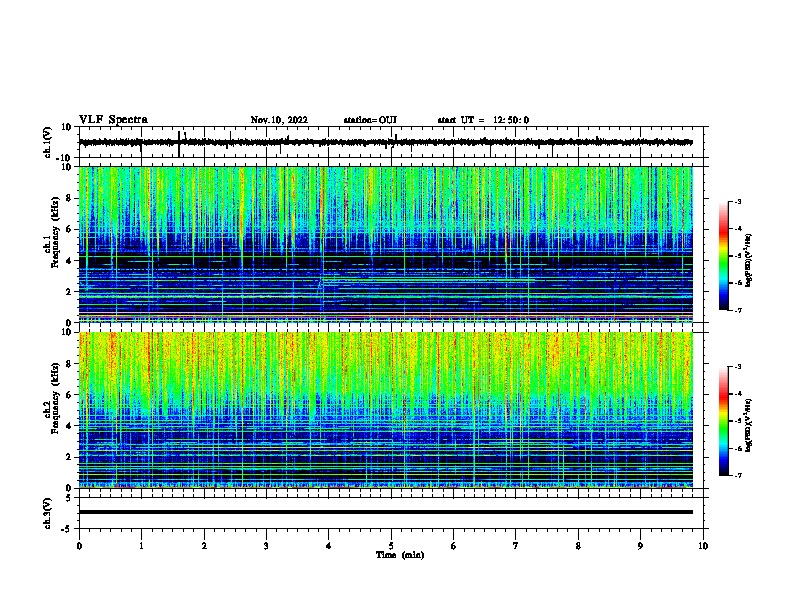Screen dimensions: 792x612
Task: Click time axis tick label "3"
Action: coord(266,546)
